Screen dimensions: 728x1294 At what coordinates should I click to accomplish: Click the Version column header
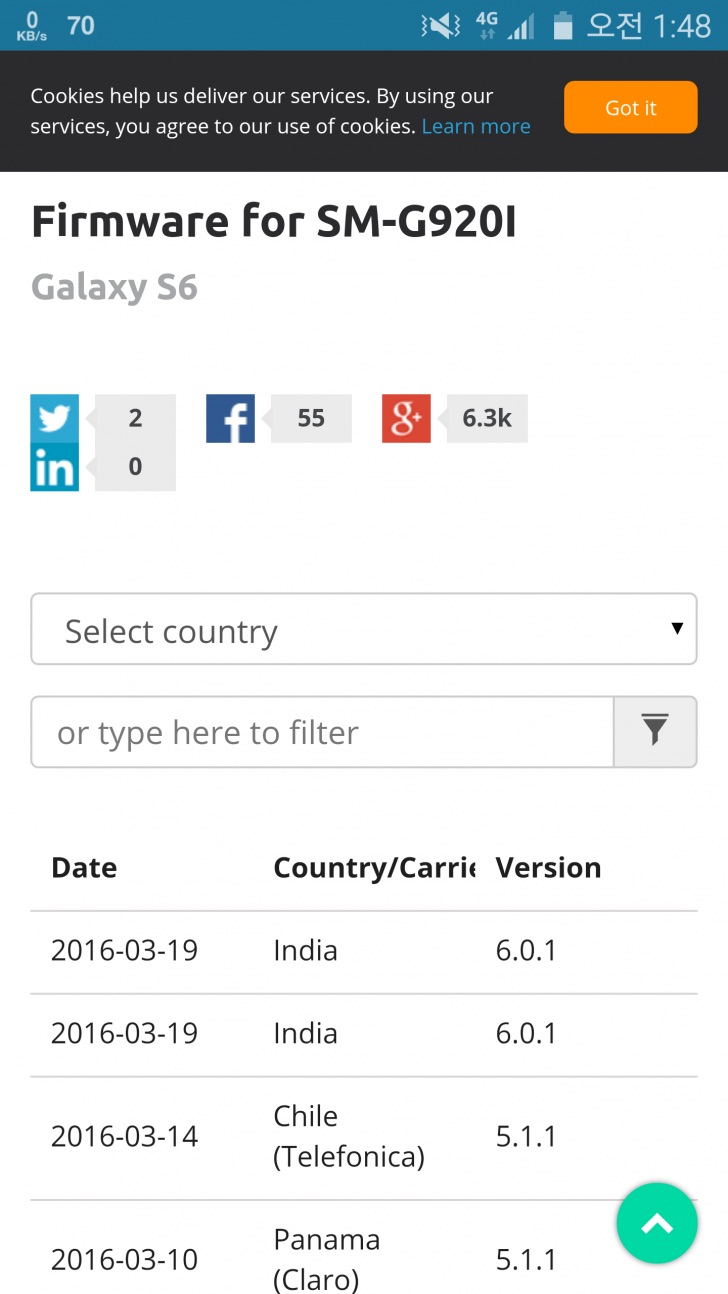548,868
